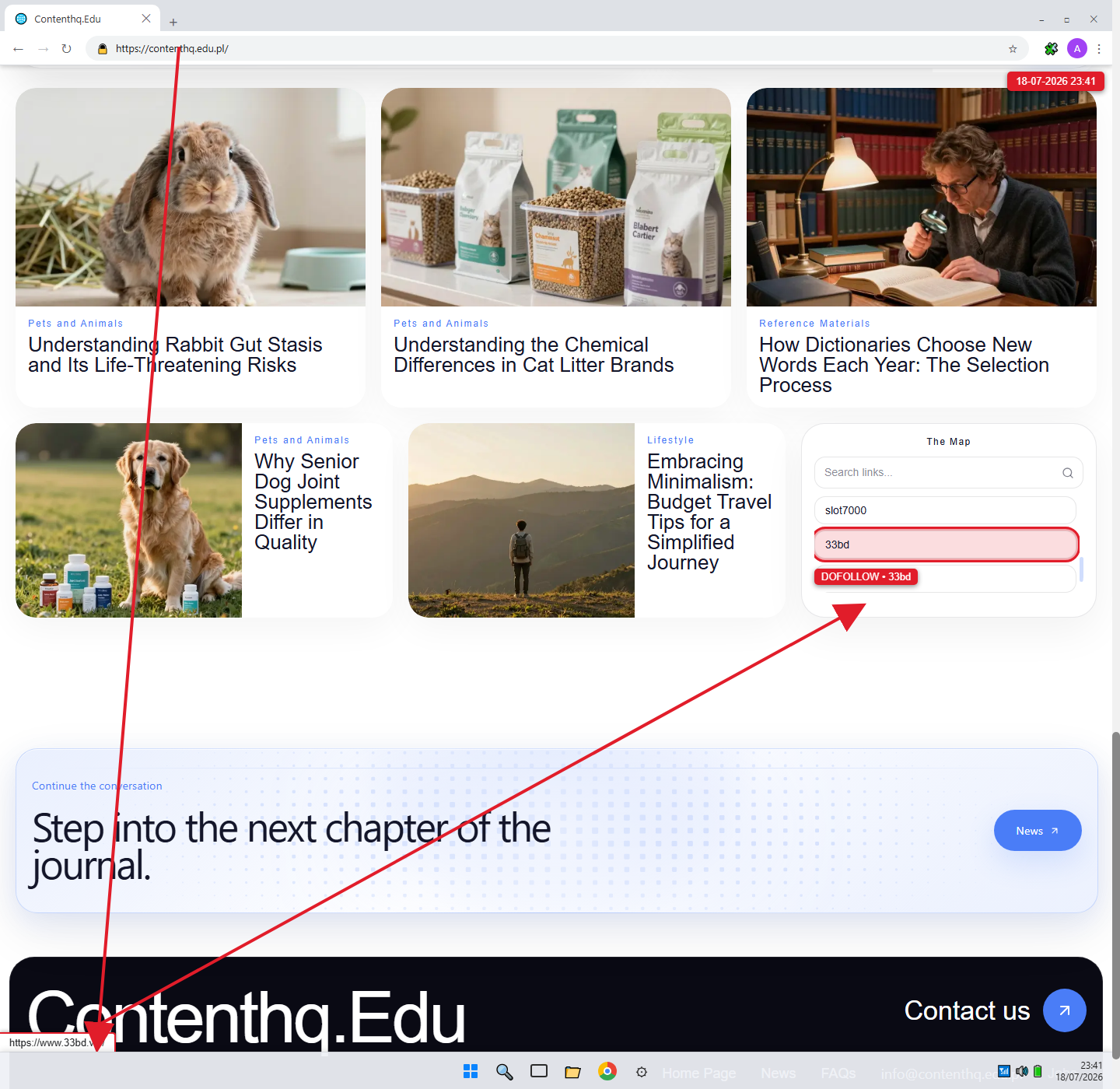This screenshot has width=1120, height=1089.
Task: Click the browser back arrow
Action: 18,48
